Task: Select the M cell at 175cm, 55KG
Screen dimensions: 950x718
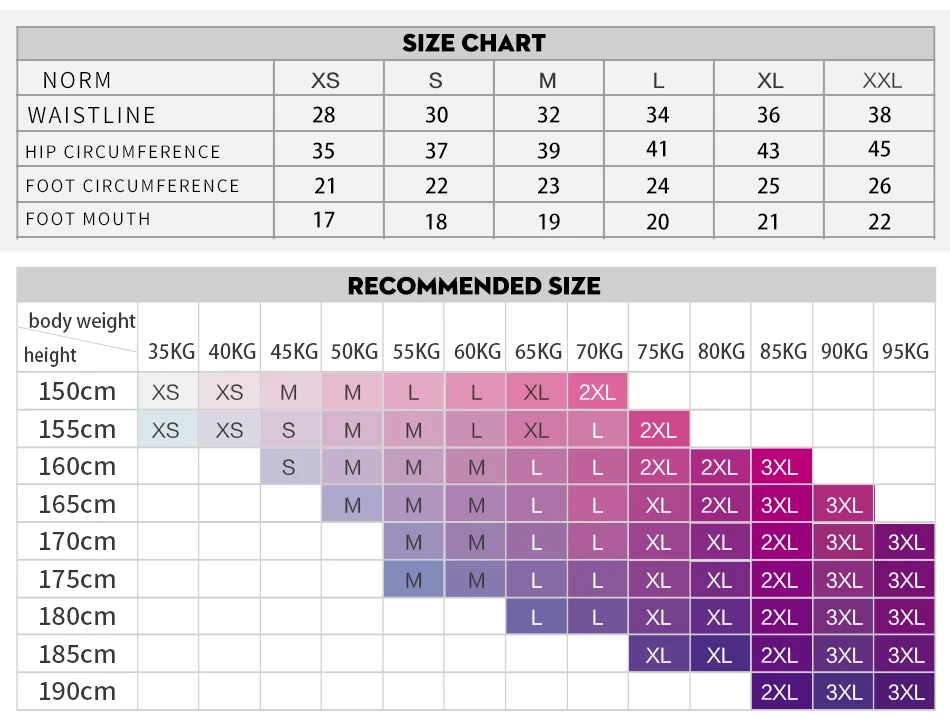Action: [x=413, y=579]
